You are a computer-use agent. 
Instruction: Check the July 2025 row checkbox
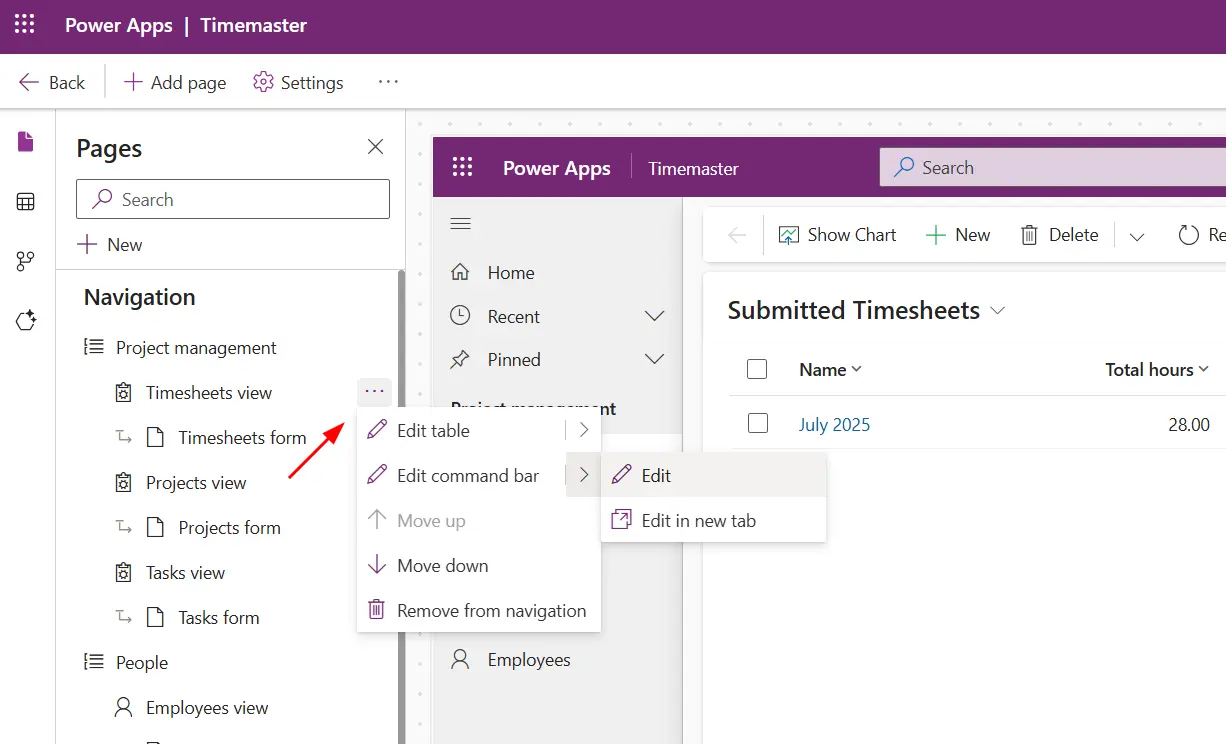pyautogui.click(x=758, y=423)
